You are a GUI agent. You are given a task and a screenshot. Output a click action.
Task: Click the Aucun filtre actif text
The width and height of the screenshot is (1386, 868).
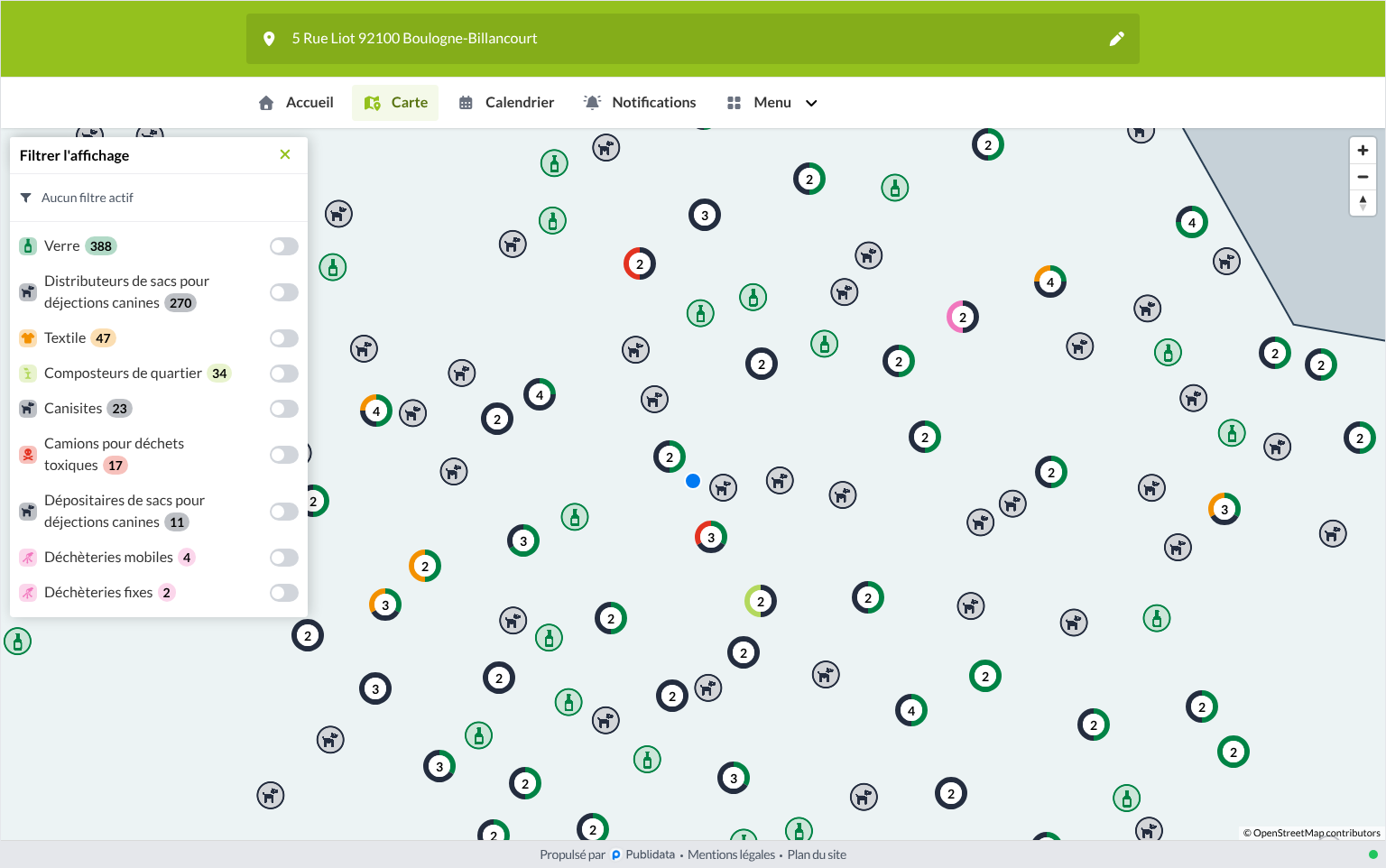pos(88,198)
